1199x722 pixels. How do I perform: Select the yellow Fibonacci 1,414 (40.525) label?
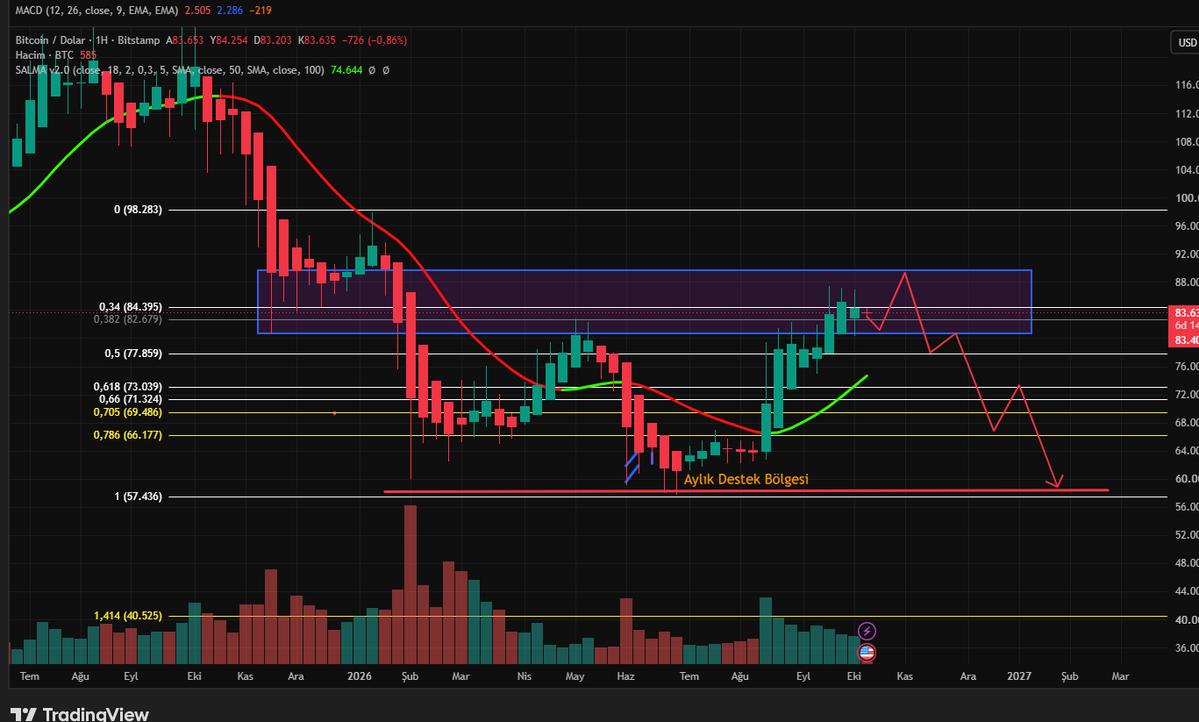point(128,615)
